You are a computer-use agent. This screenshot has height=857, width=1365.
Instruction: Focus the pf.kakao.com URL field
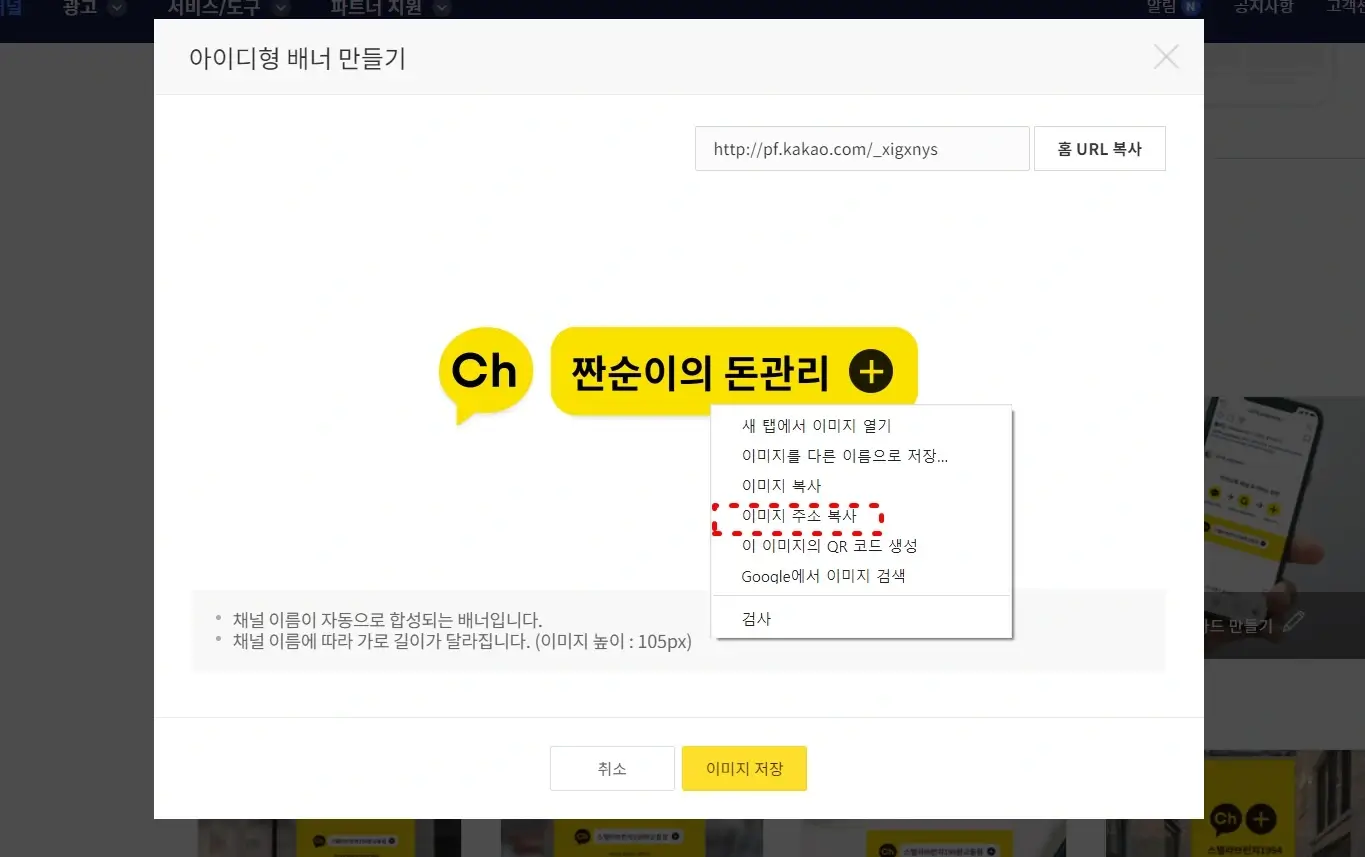862,149
